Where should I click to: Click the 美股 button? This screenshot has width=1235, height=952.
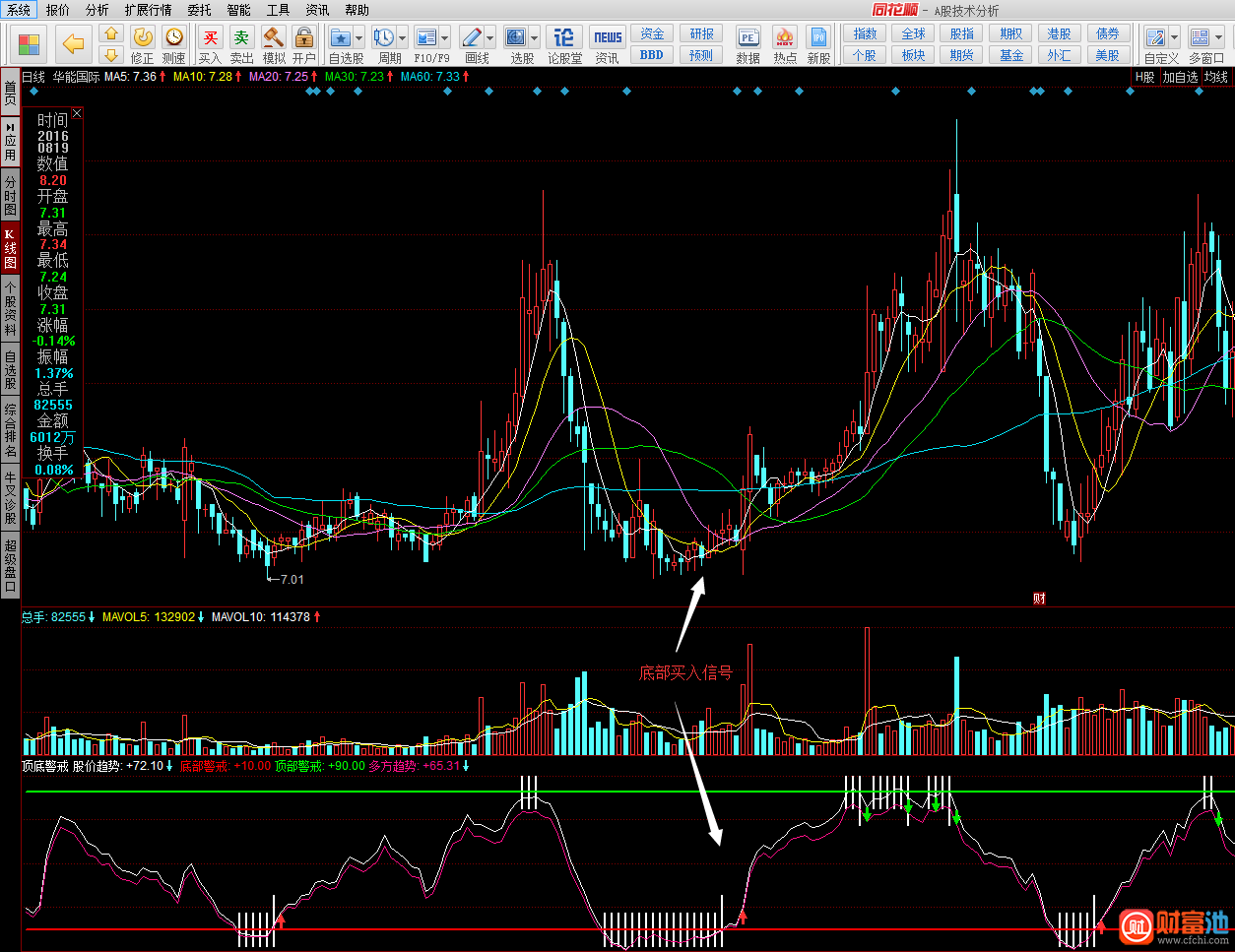tap(1108, 55)
